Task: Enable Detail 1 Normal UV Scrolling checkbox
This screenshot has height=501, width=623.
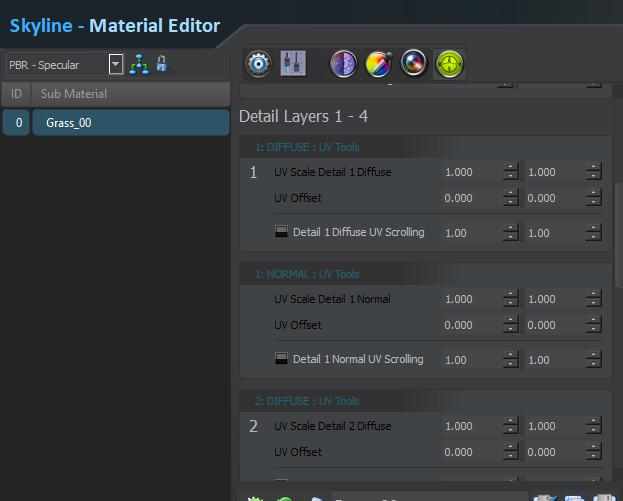Action: [x=281, y=358]
